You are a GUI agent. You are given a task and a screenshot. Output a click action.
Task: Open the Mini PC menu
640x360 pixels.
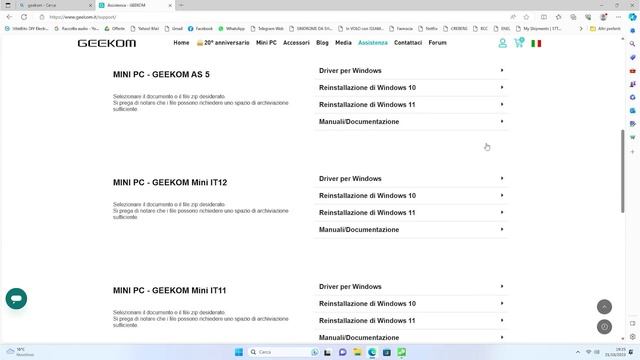pos(266,42)
